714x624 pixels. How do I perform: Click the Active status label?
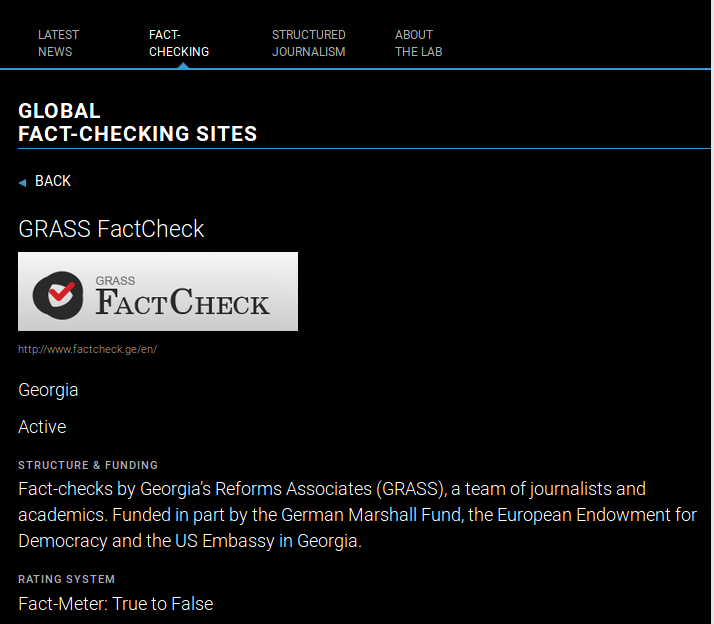point(42,427)
